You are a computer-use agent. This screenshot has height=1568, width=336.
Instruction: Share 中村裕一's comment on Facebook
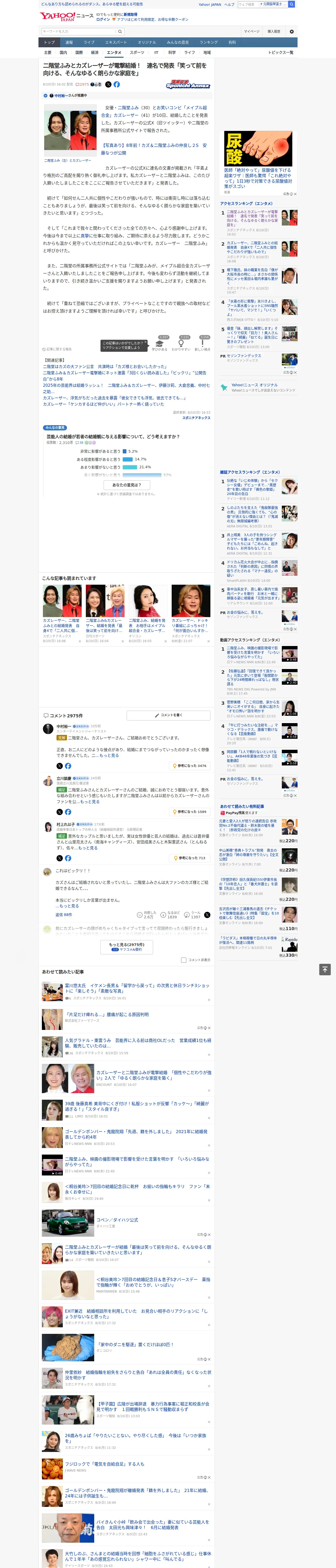coord(68,766)
